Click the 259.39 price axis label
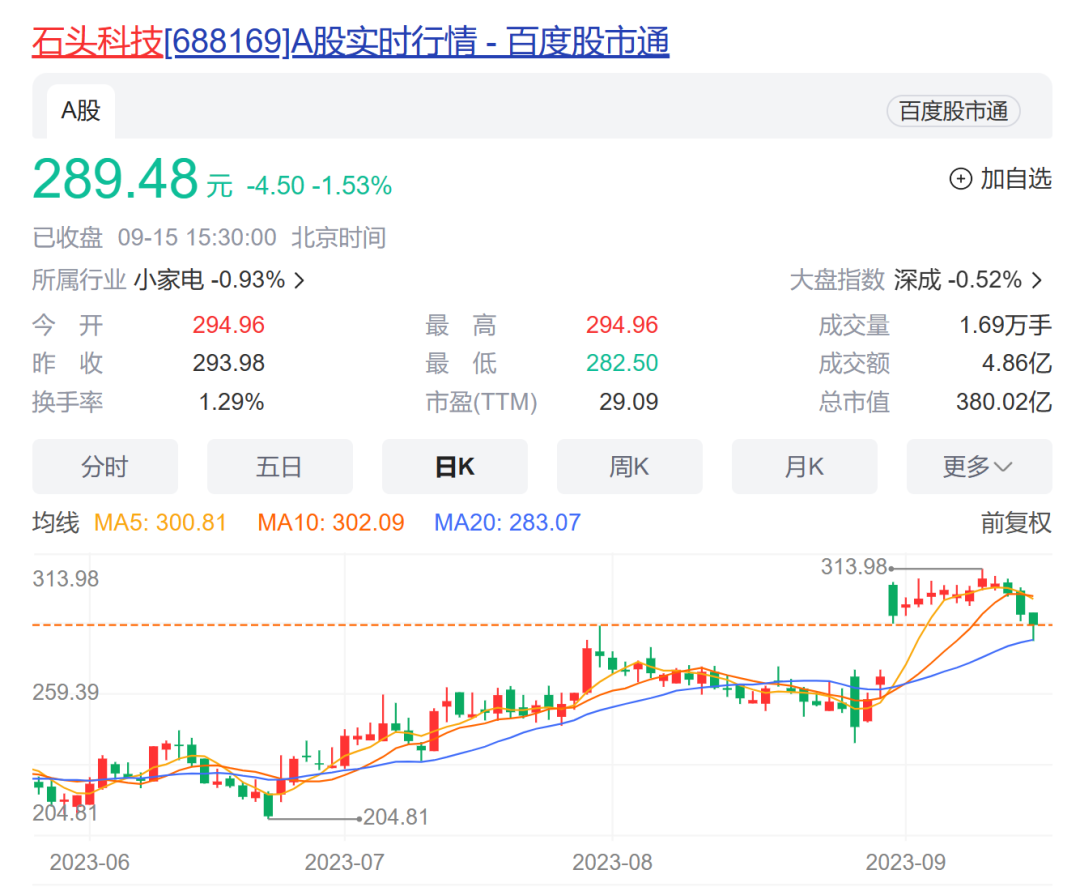The height and width of the screenshot is (887, 1080). point(65,692)
